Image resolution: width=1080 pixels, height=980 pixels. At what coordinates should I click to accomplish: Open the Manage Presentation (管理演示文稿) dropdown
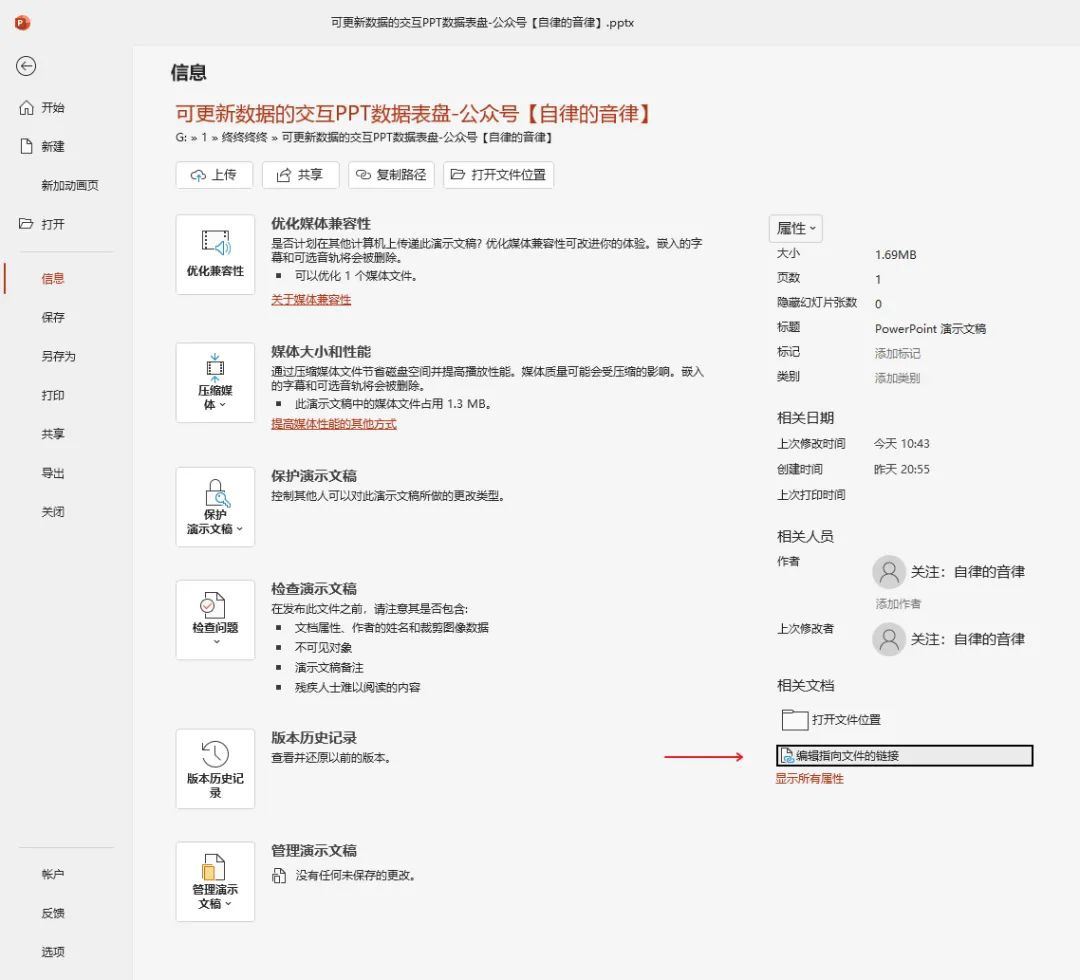coord(215,881)
